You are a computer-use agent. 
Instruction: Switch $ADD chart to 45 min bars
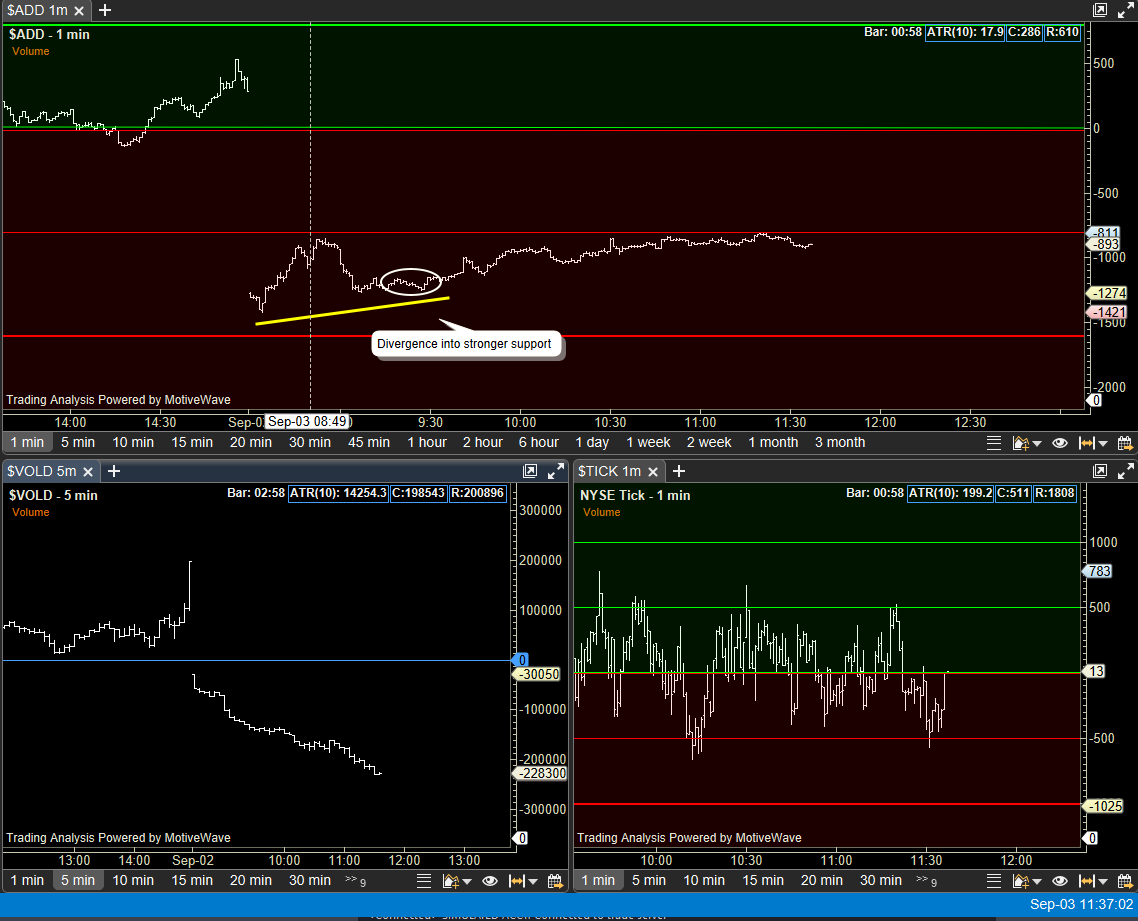[369, 442]
